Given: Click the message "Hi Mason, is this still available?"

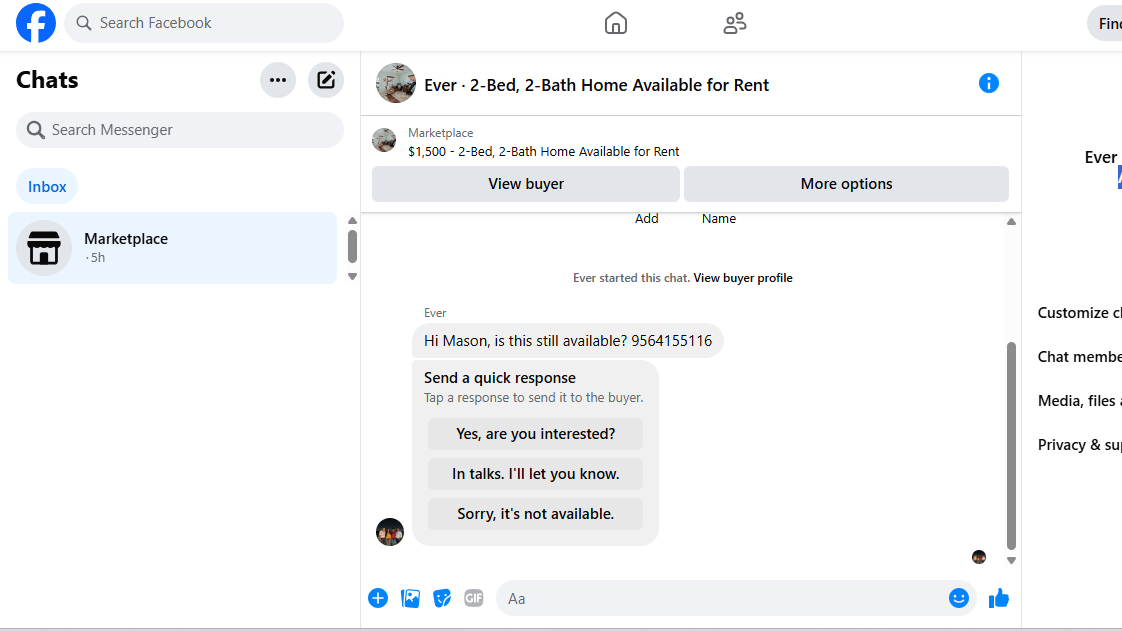Looking at the screenshot, I should [567, 341].
